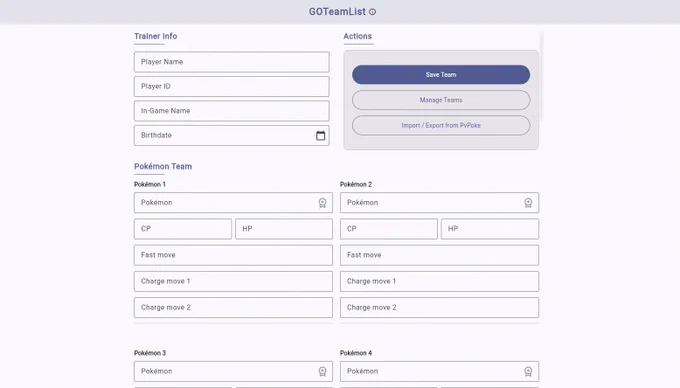Click the HP field for Pokémon 2
Screen dimensions: 680x388
pos(490,229)
